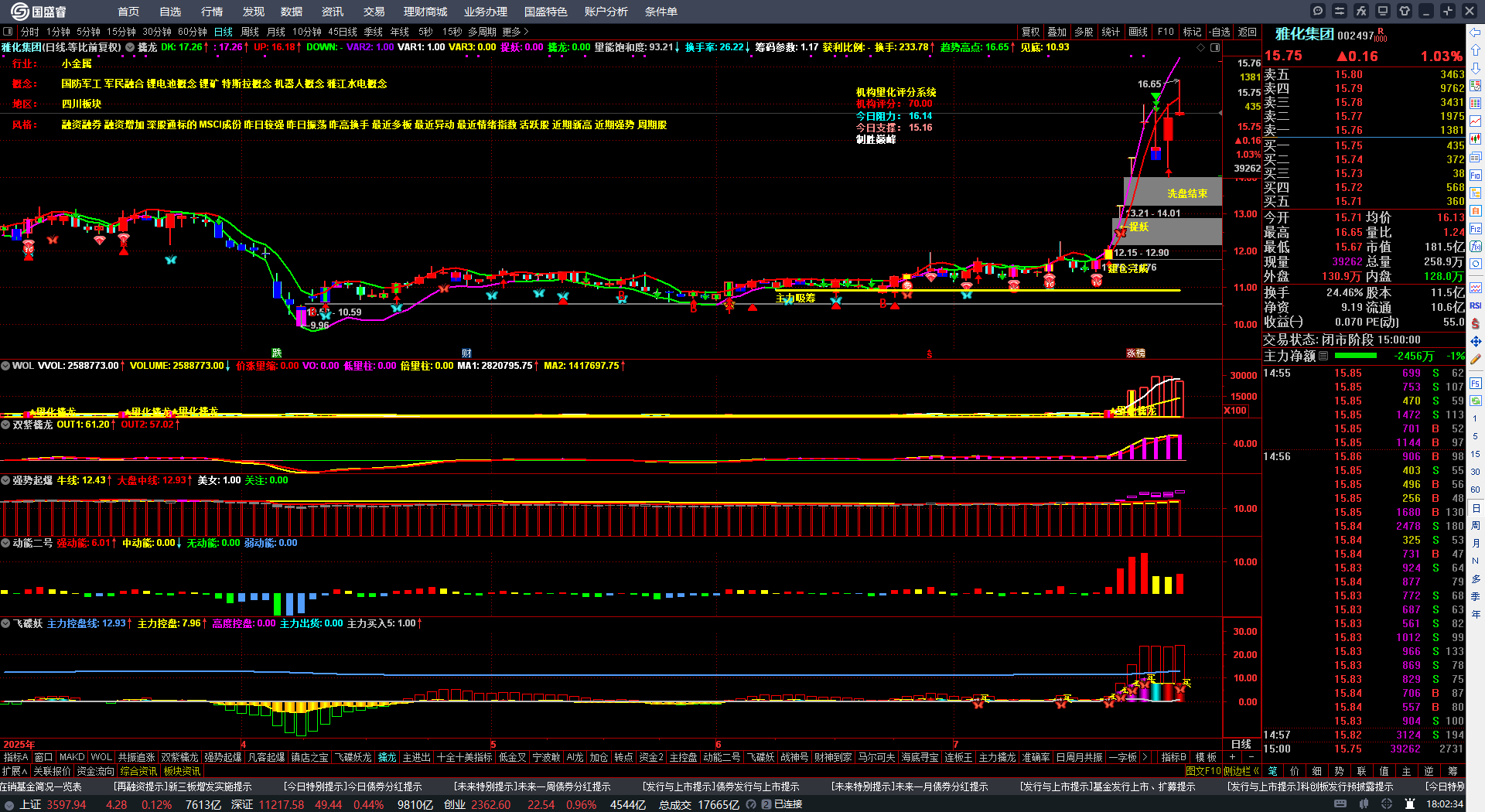1485x812 pixels.
Task: Zoom out chart with the − button
Action: point(1252,757)
